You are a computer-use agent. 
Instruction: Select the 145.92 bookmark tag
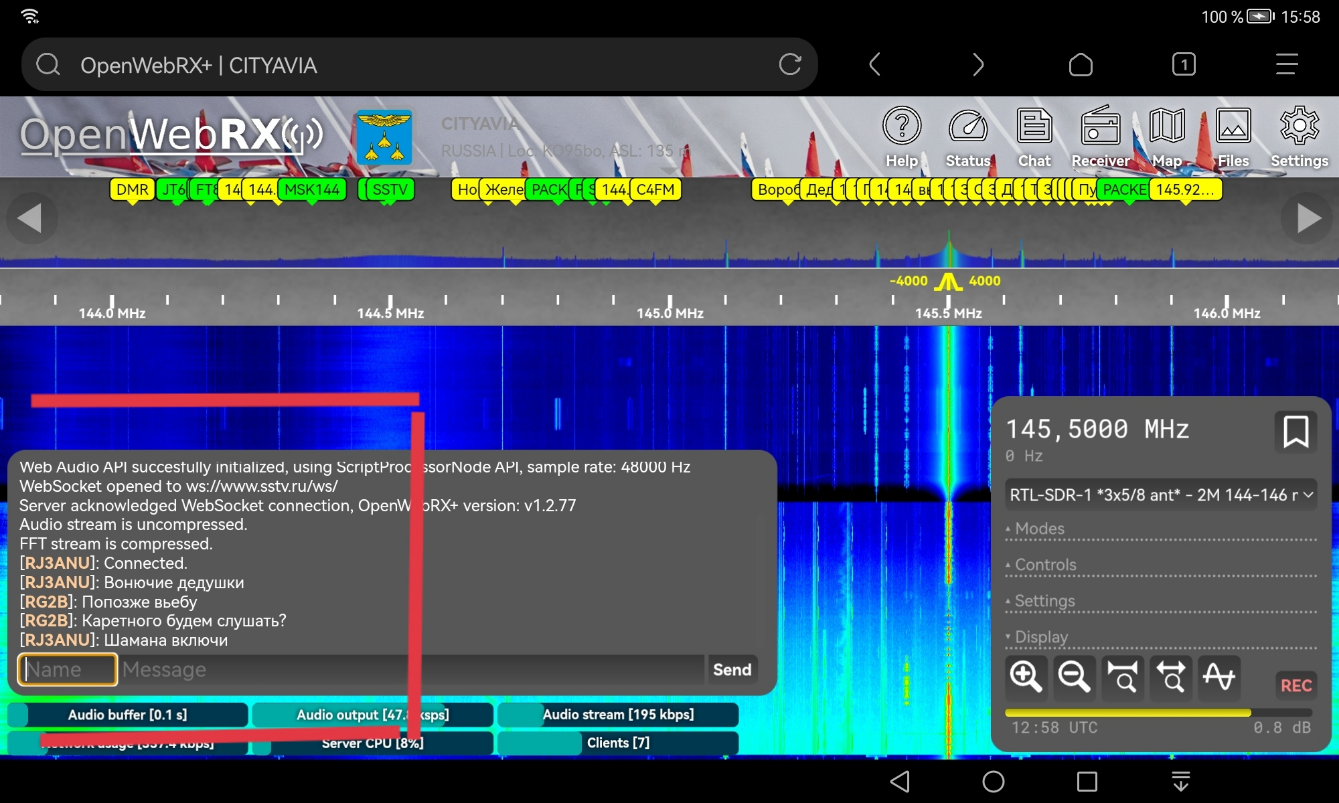tap(1185, 190)
